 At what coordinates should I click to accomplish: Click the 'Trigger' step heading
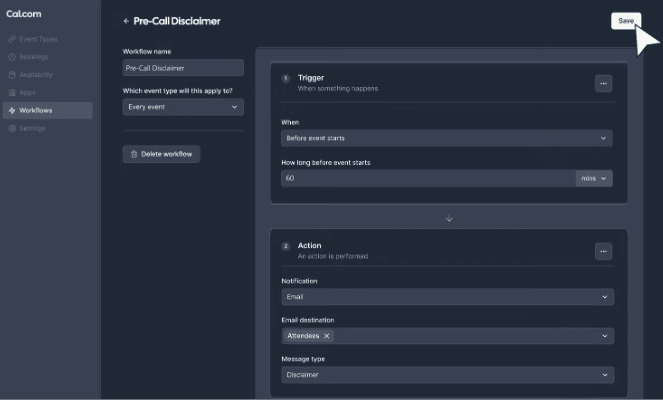[311, 78]
